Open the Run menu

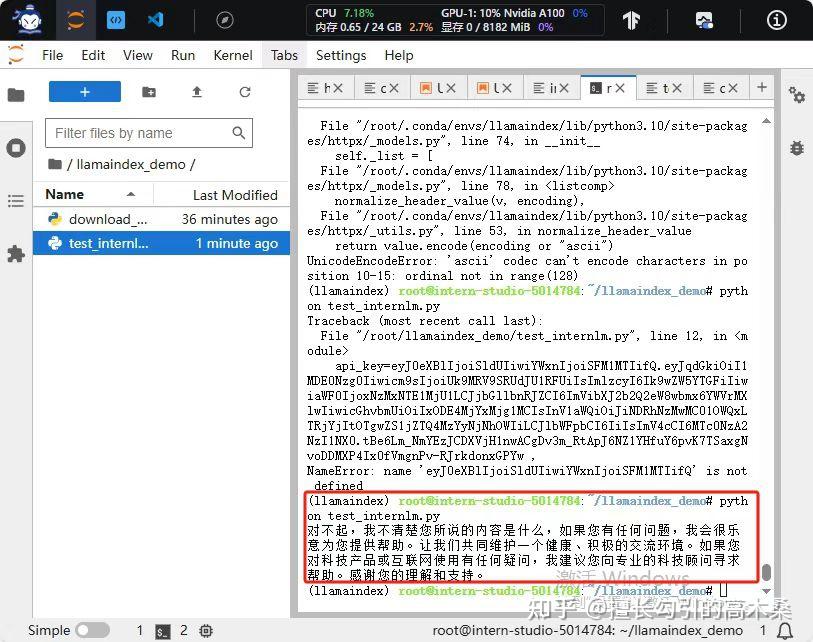183,55
